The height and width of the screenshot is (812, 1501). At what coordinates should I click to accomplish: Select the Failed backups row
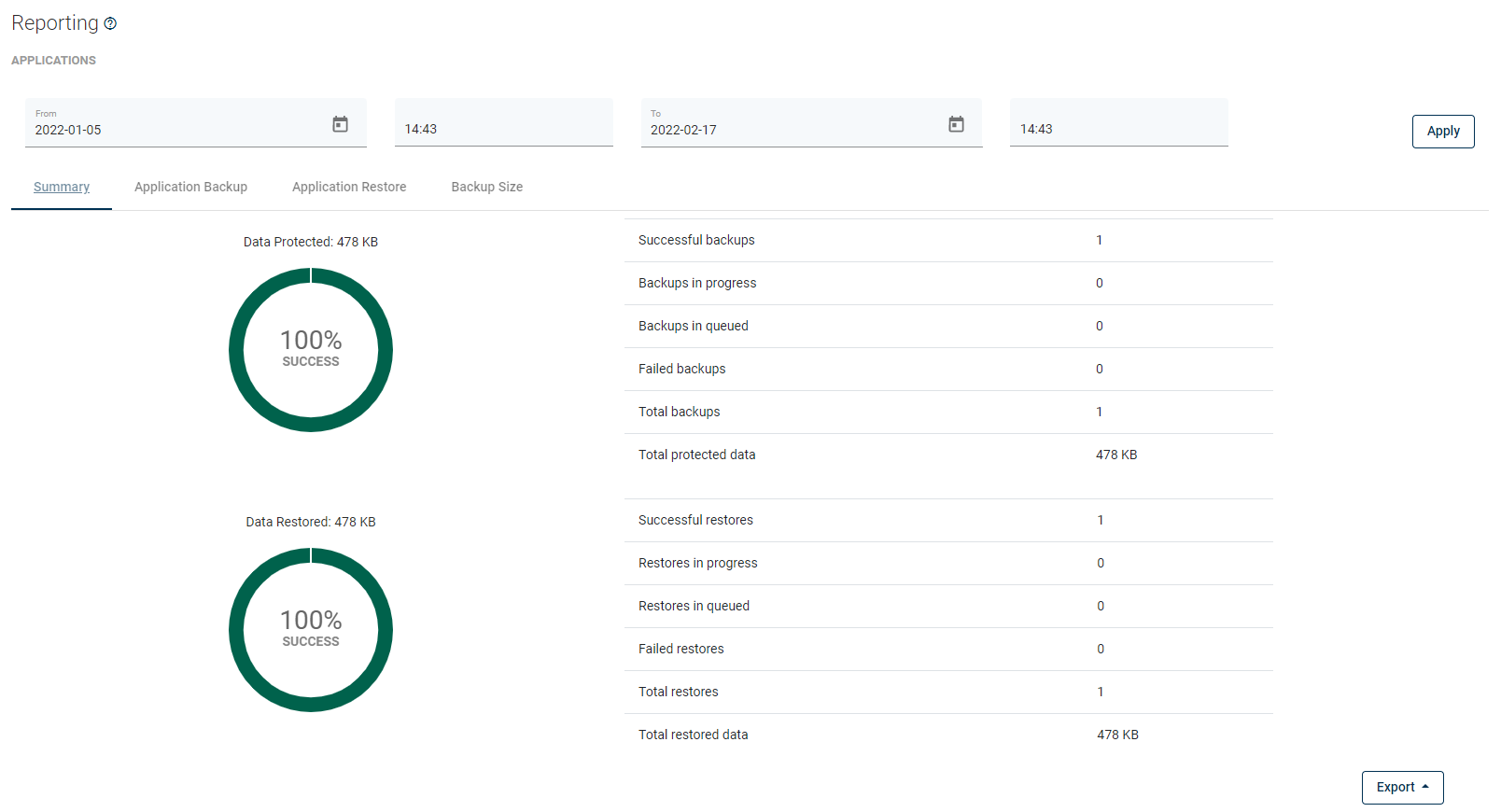click(x=947, y=369)
